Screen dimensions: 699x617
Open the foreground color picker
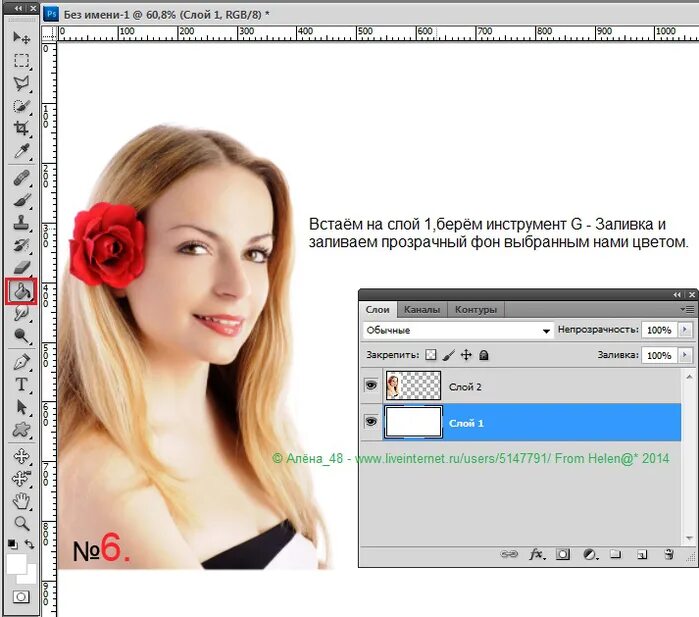tap(16, 564)
